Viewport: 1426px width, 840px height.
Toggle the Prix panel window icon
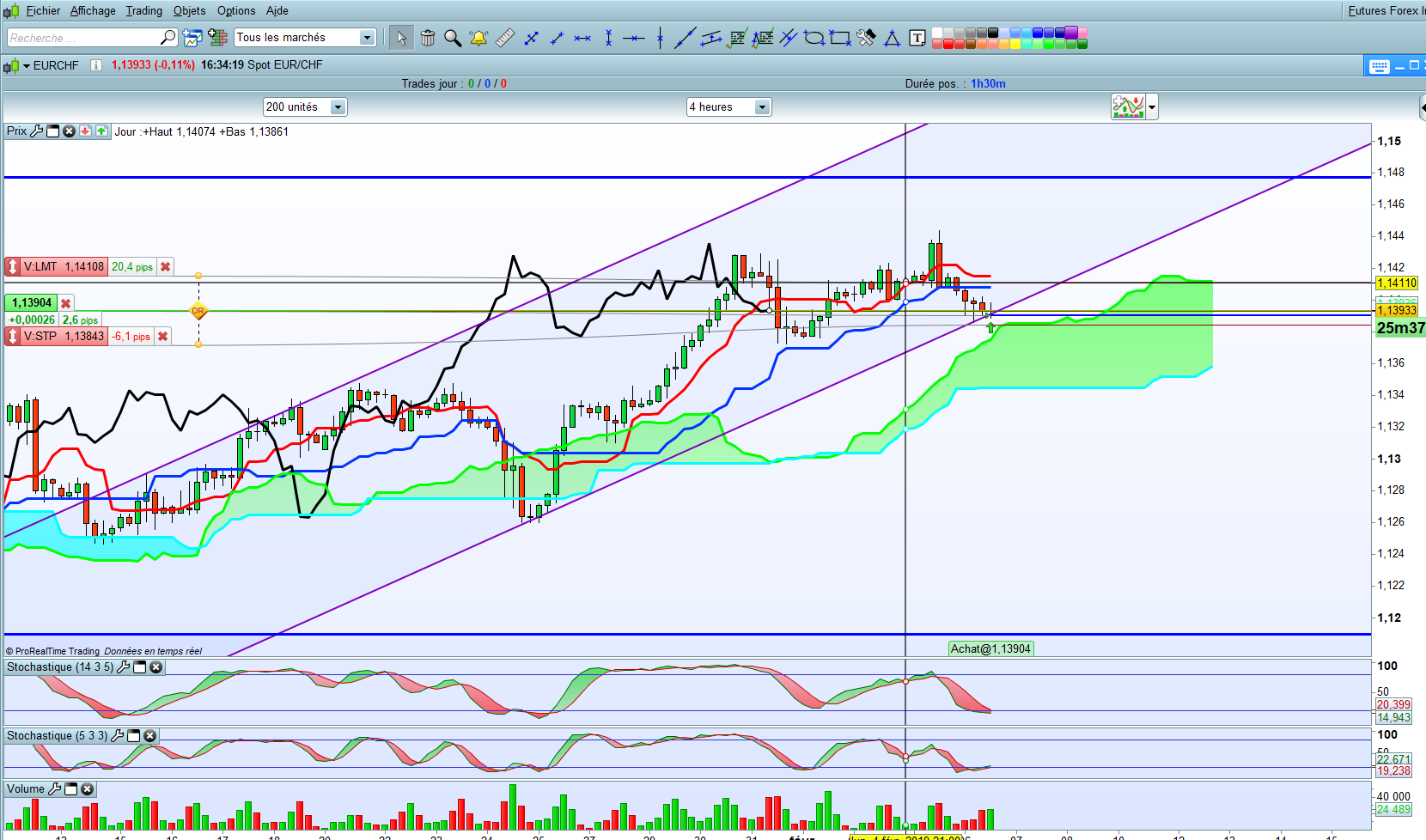[x=52, y=131]
